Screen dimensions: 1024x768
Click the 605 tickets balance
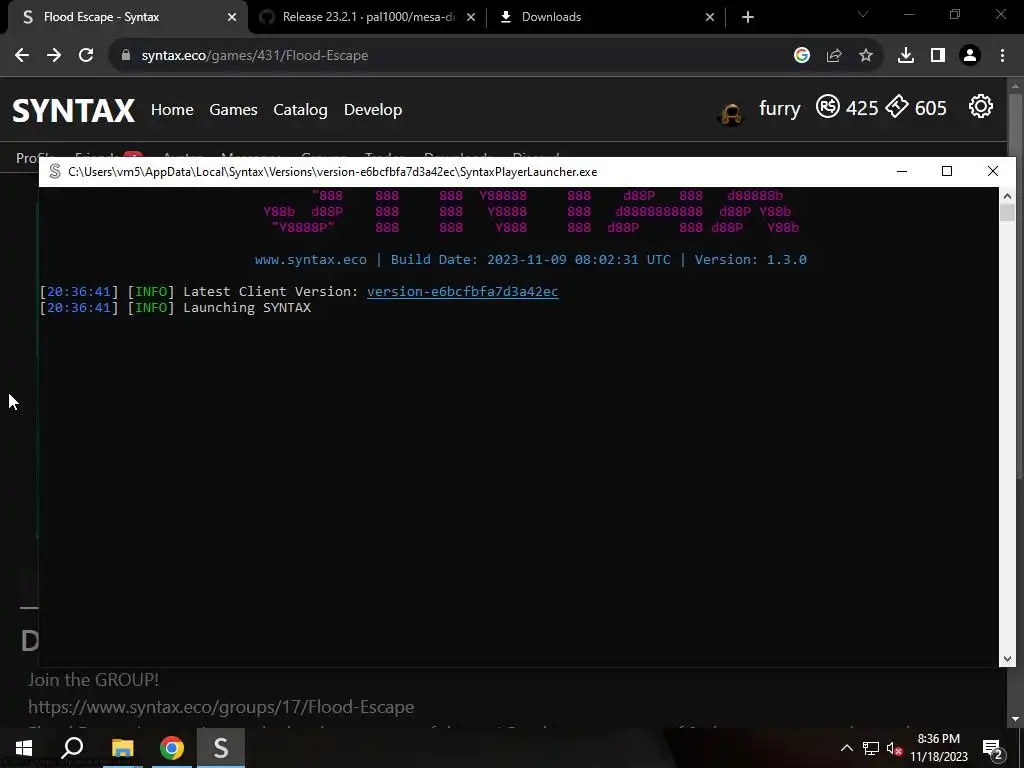tap(931, 108)
